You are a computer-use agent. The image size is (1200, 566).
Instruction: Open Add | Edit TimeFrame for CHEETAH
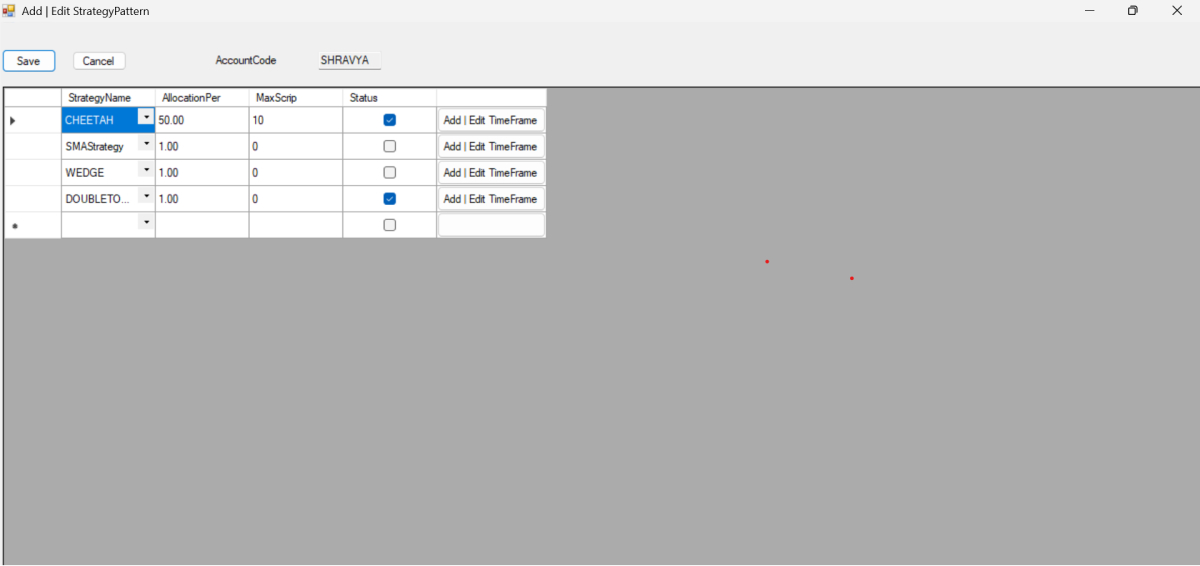point(490,120)
